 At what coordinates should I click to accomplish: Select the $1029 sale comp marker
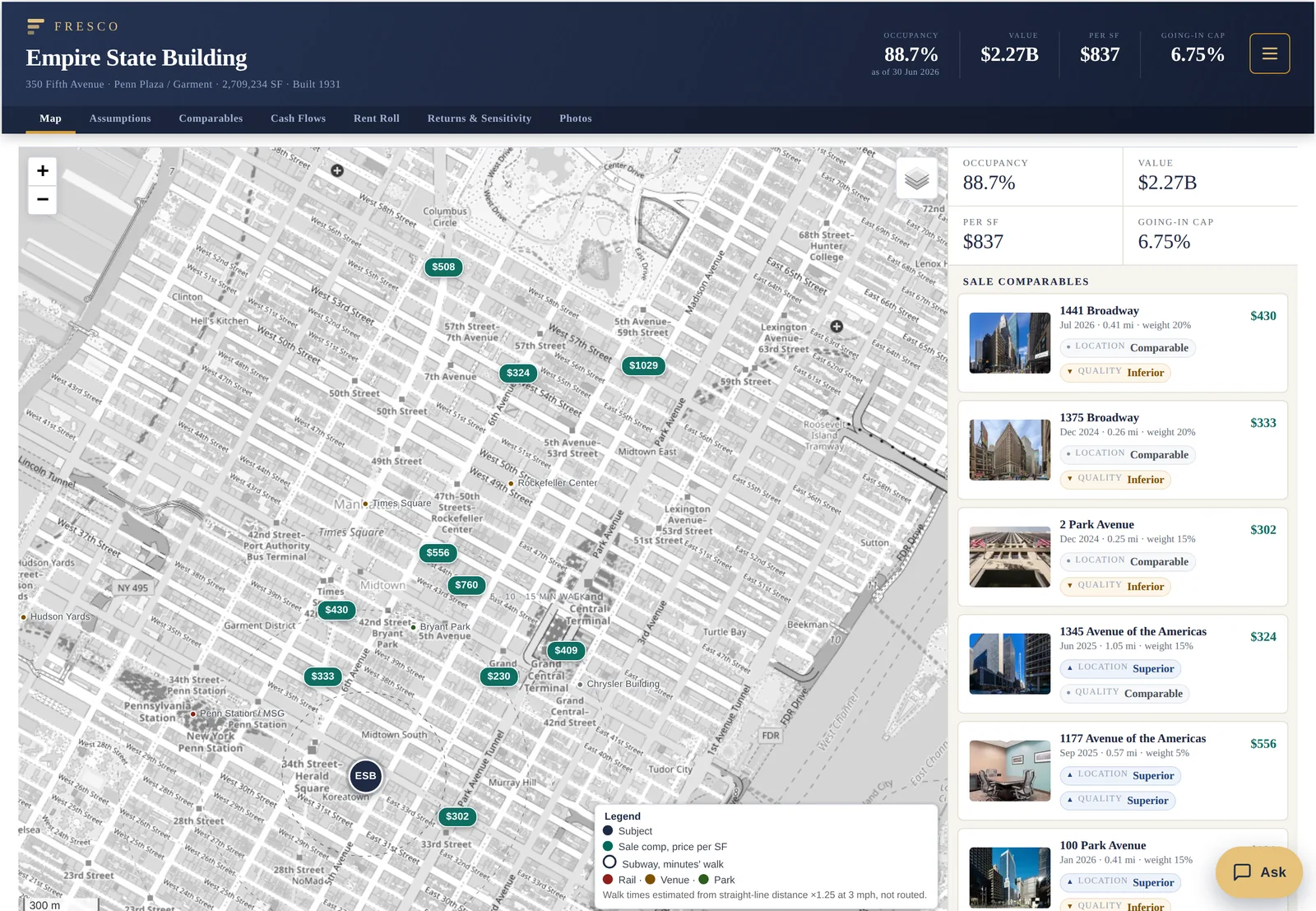pos(643,365)
